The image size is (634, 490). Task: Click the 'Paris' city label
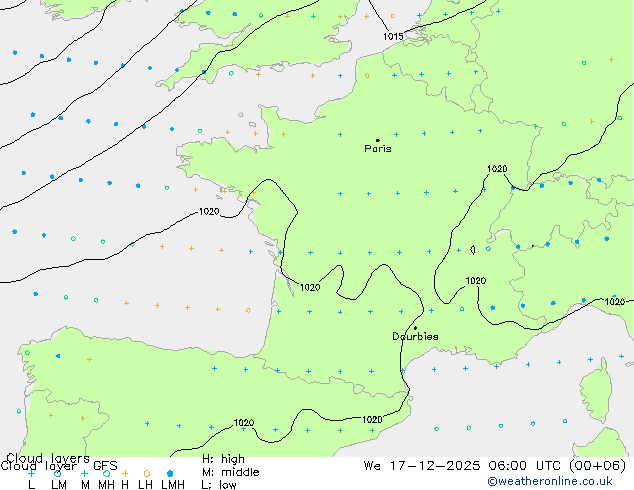tap(378, 149)
